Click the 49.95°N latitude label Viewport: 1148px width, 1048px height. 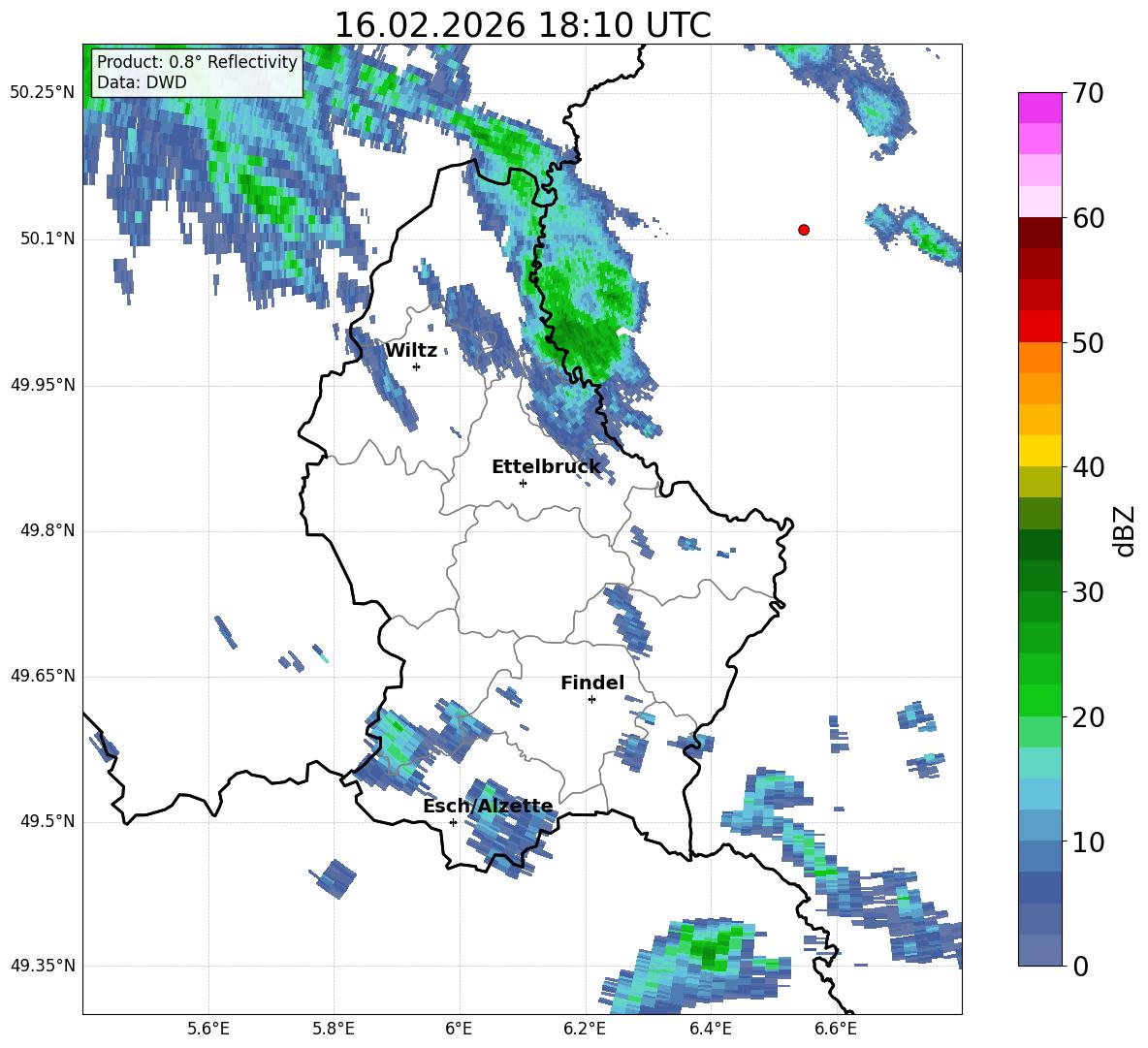coord(43,385)
